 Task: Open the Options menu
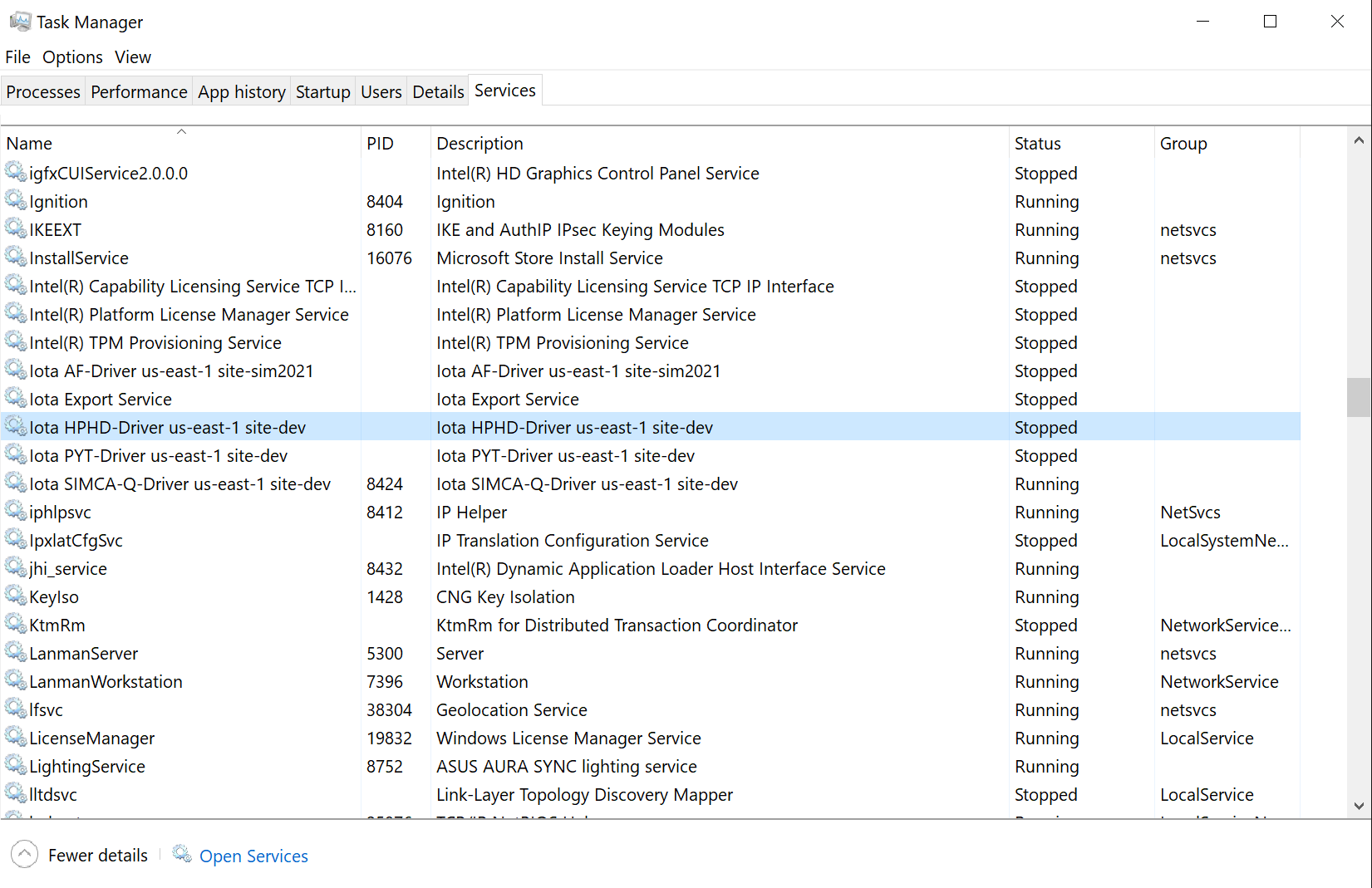[x=73, y=57]
